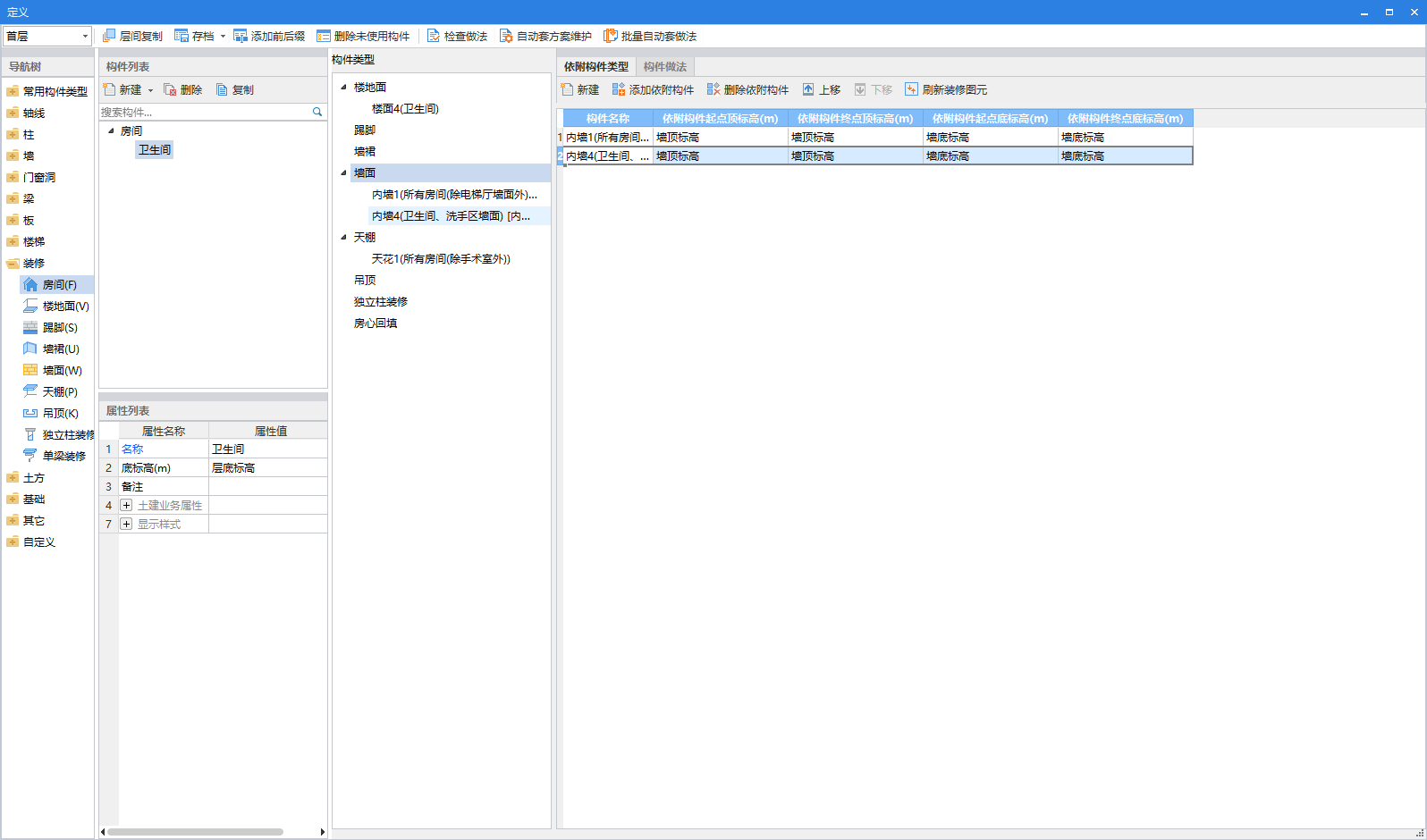Viewport: 1427px width, 840px height.
Task: Select 内墙1(所有房间 tree item
Action: point(454,194)
